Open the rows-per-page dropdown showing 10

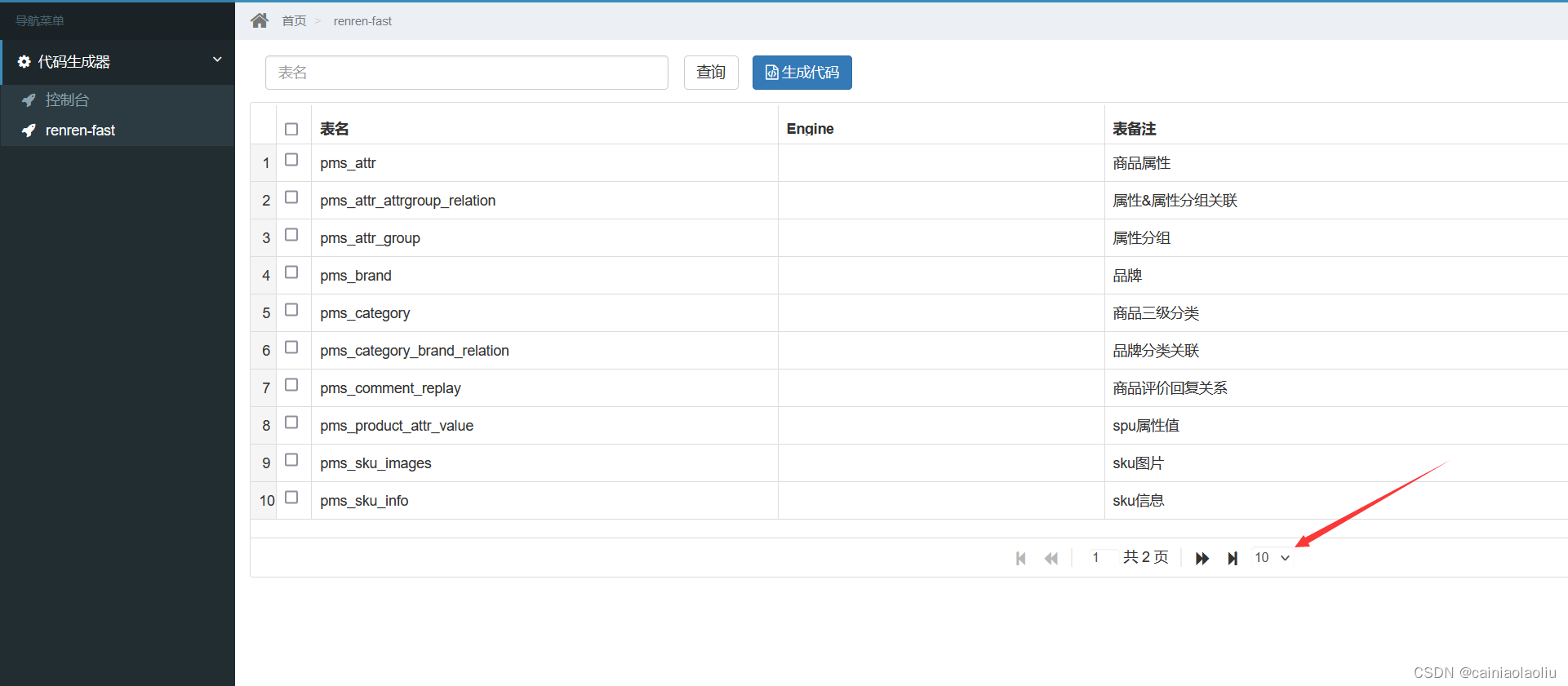(x=1273, y=558)
